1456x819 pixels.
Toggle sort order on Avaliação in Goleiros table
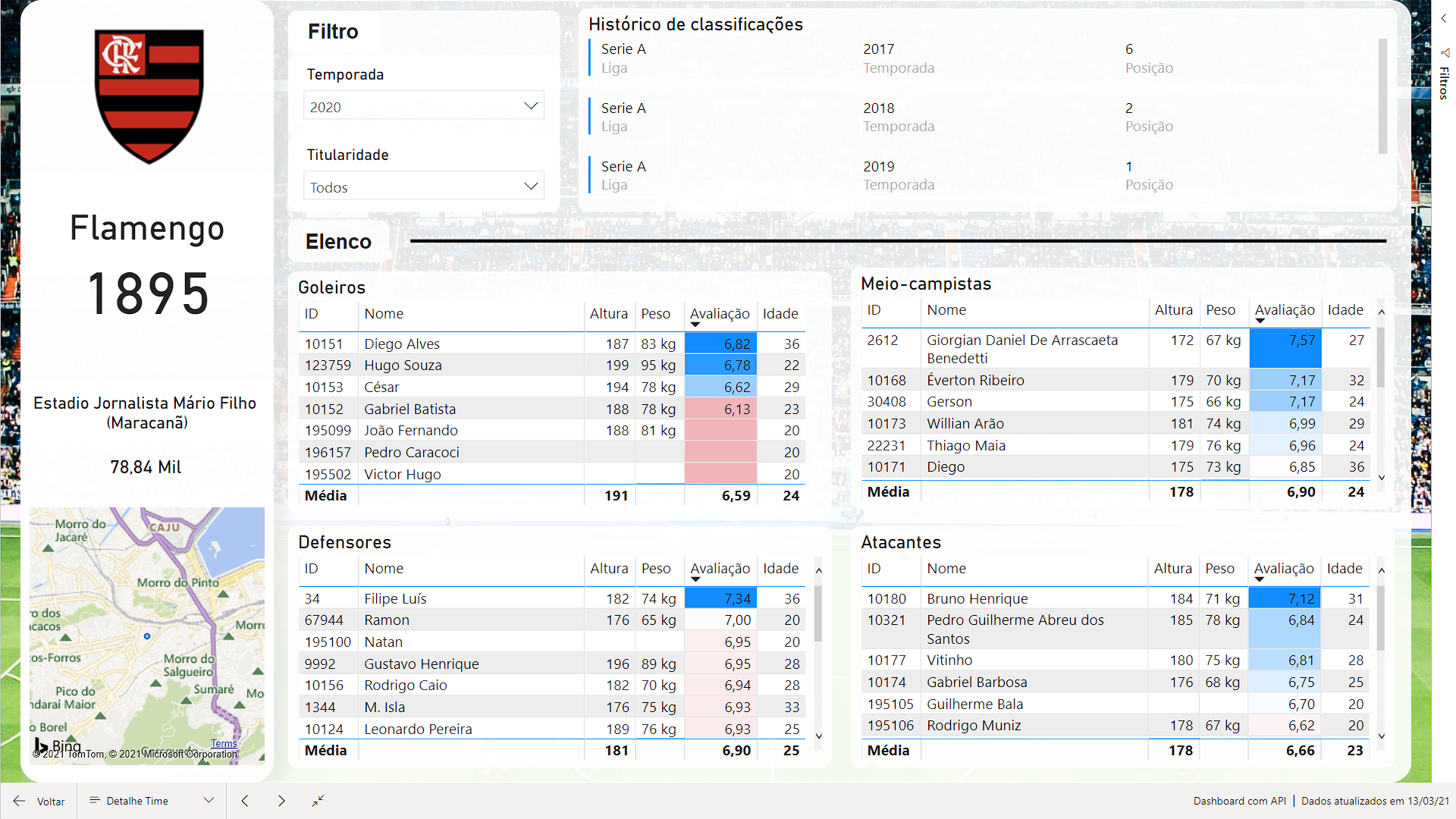pos(696,325)
